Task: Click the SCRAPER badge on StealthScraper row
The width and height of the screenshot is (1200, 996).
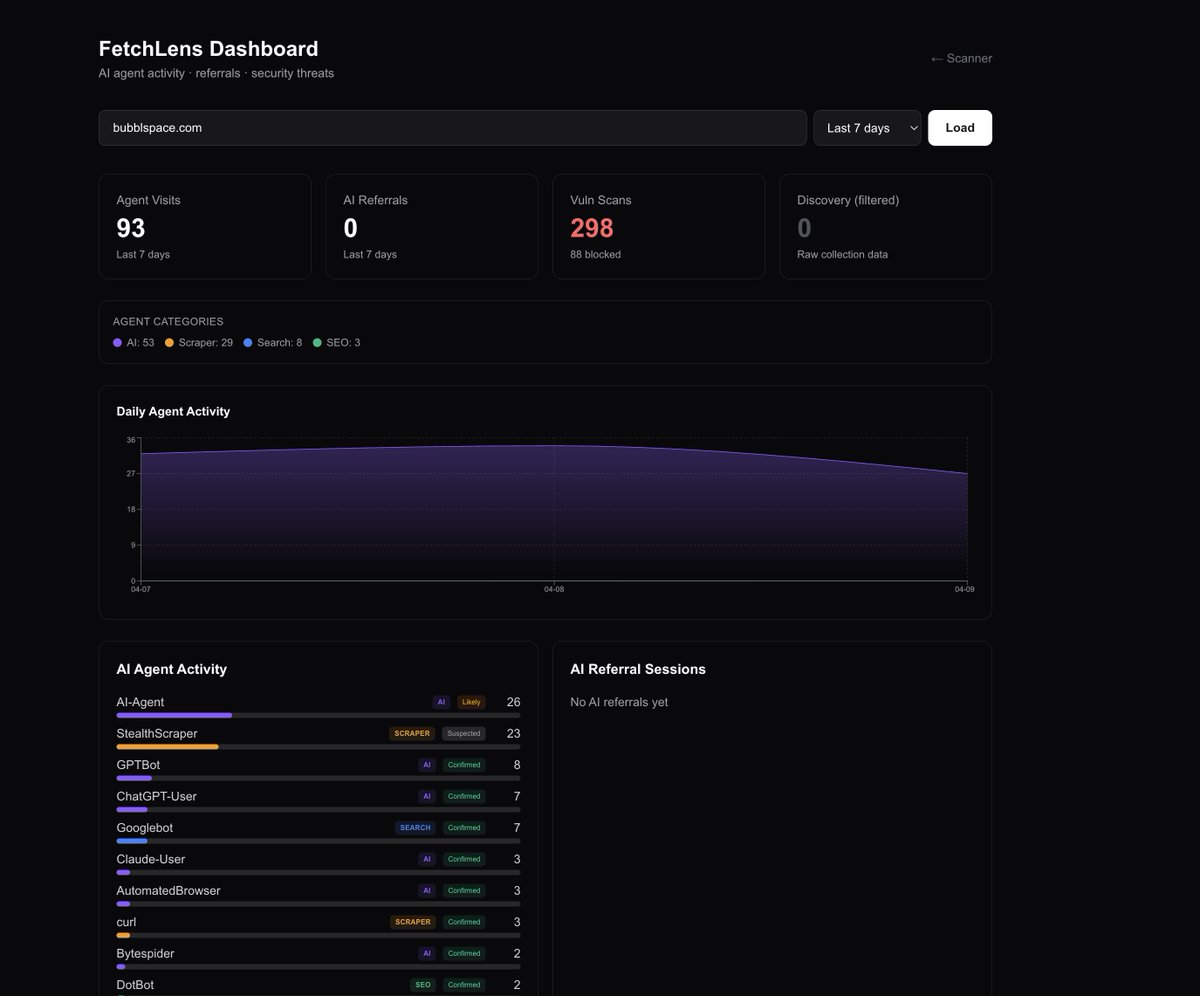Action: pos(412,733)
